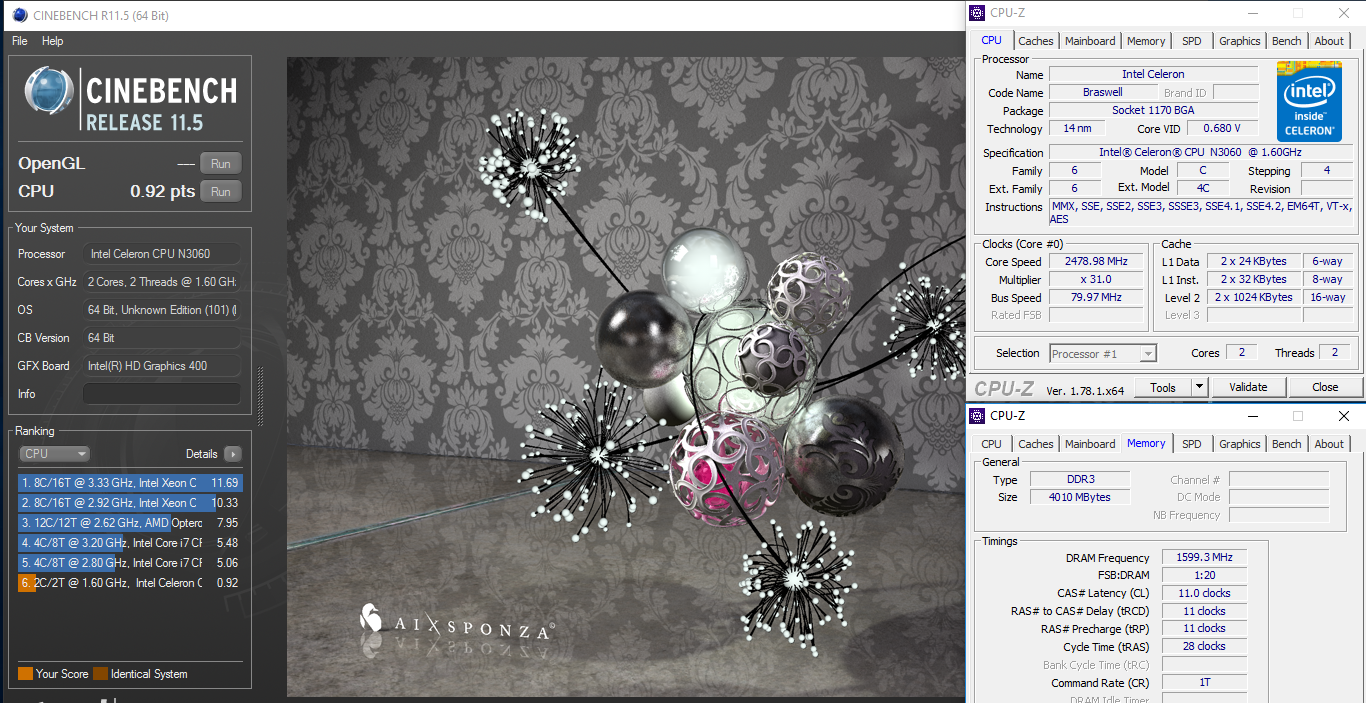
Task: Click the Level 2 cache value 2 x 1024 KBytes
Action: 1255,298
